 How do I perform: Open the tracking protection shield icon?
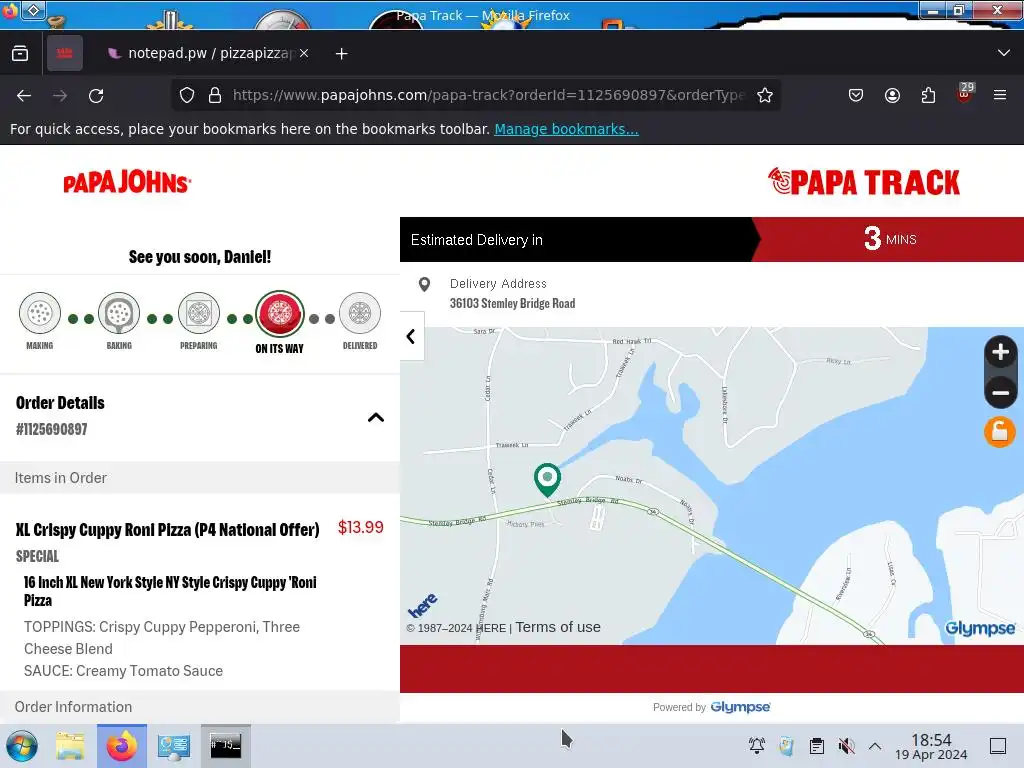point(187,95)
